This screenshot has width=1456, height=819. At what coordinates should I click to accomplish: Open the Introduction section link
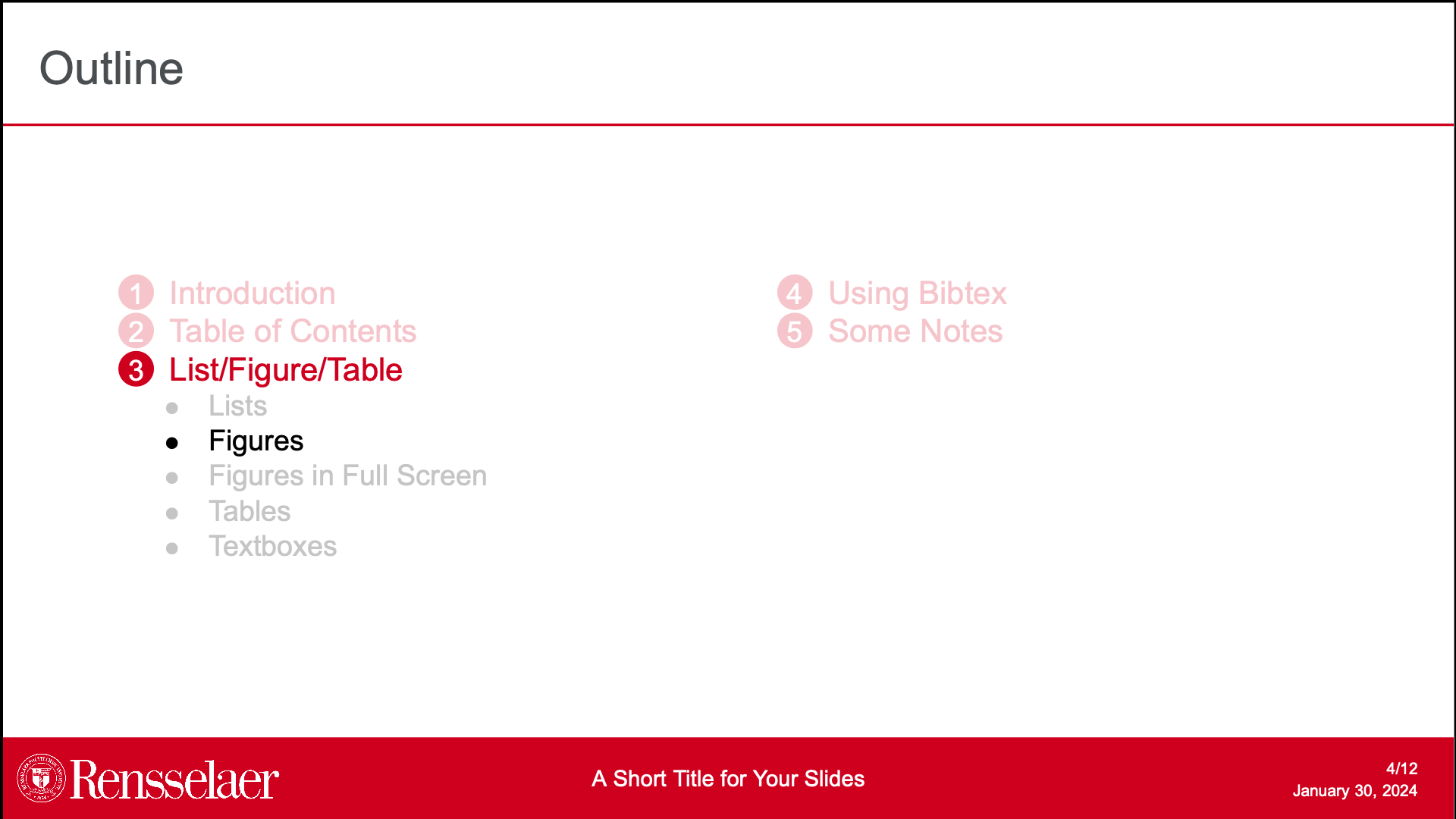coord(252,293)
